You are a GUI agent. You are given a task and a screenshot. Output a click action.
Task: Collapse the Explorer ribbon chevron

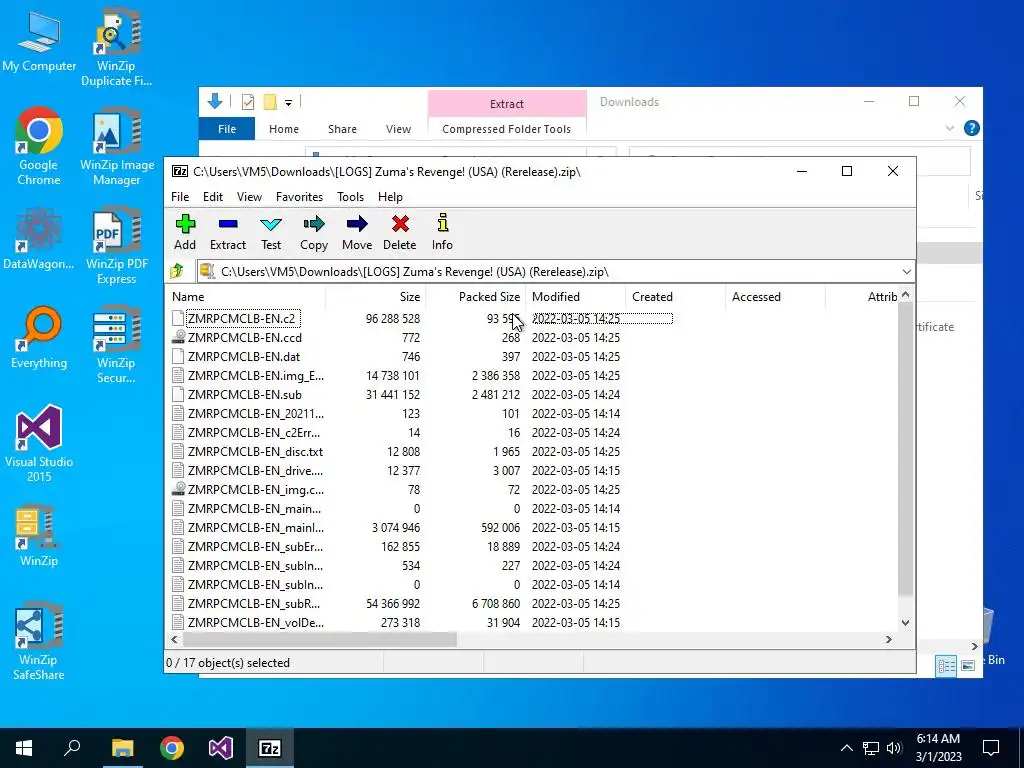[950, 129]
